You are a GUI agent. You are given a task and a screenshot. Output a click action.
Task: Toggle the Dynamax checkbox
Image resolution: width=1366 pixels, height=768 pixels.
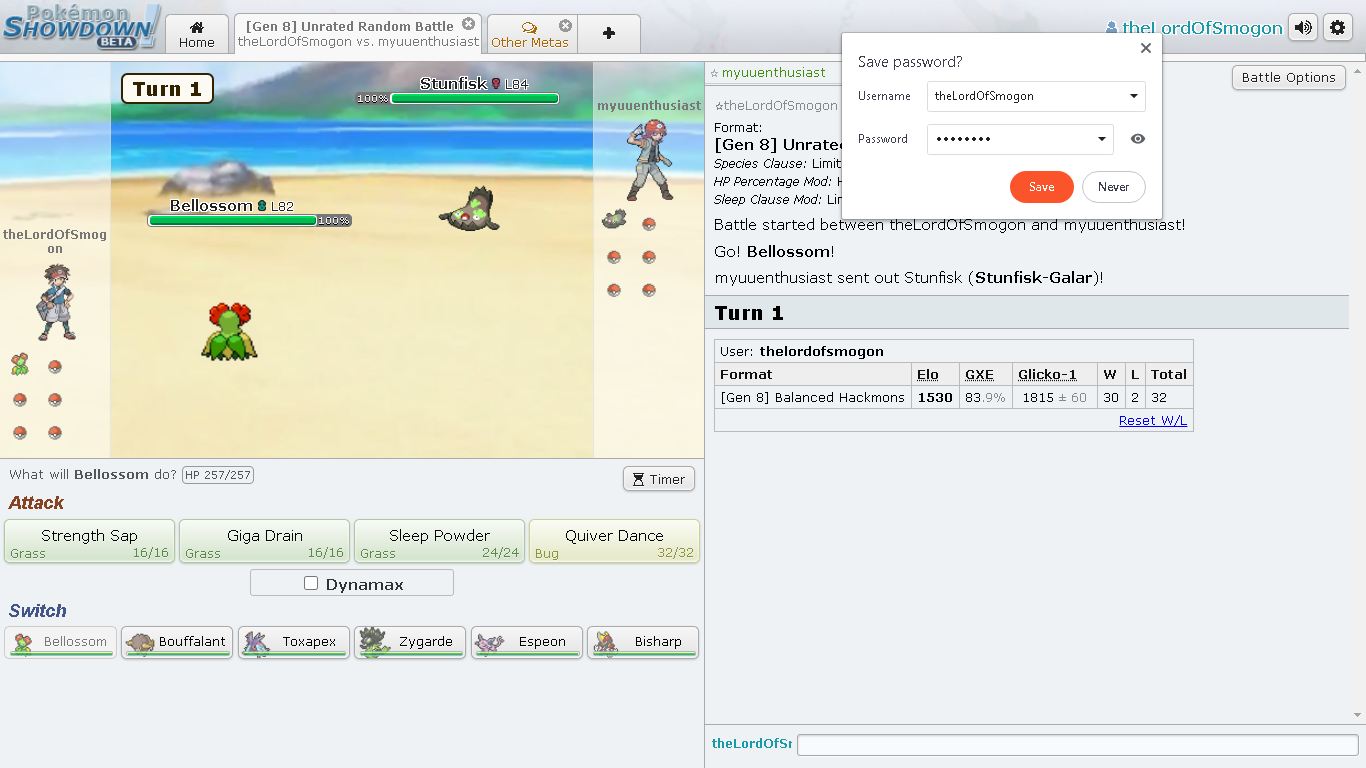(x=311, y=583)
